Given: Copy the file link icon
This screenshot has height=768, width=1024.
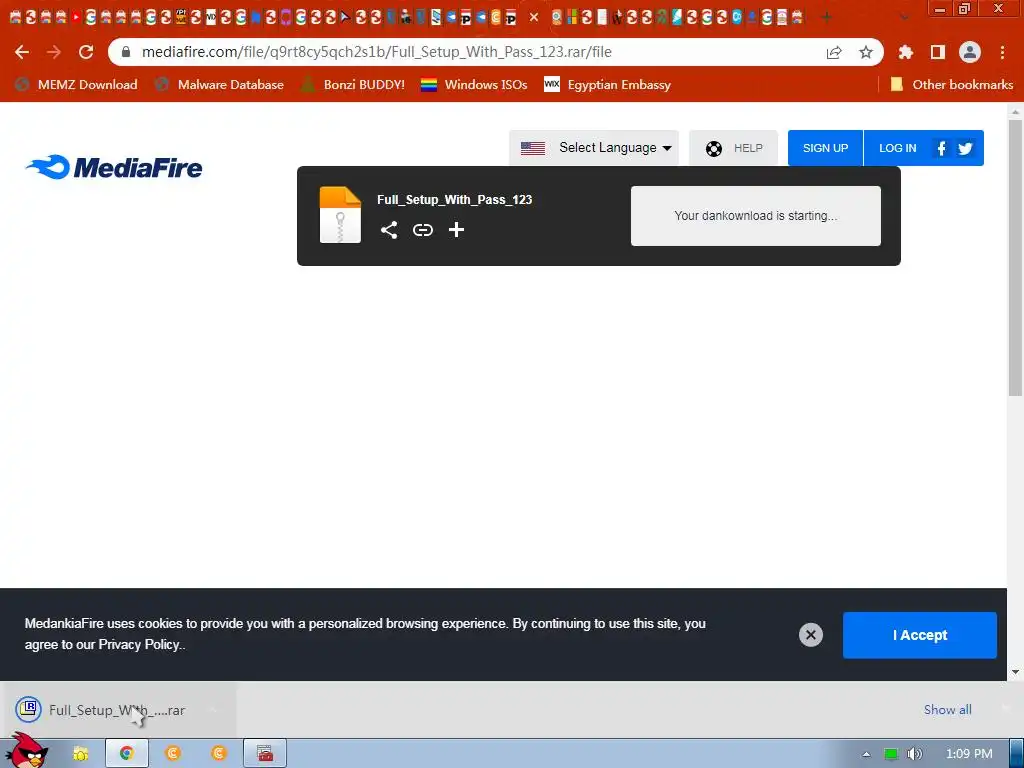Looking at the screenshot, I should [423, 230].
